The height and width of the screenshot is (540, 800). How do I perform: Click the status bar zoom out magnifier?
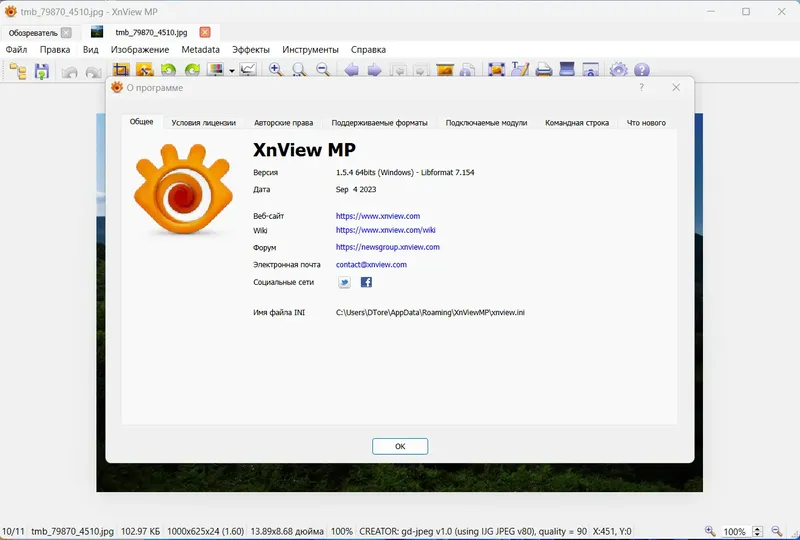coord(777,531)
